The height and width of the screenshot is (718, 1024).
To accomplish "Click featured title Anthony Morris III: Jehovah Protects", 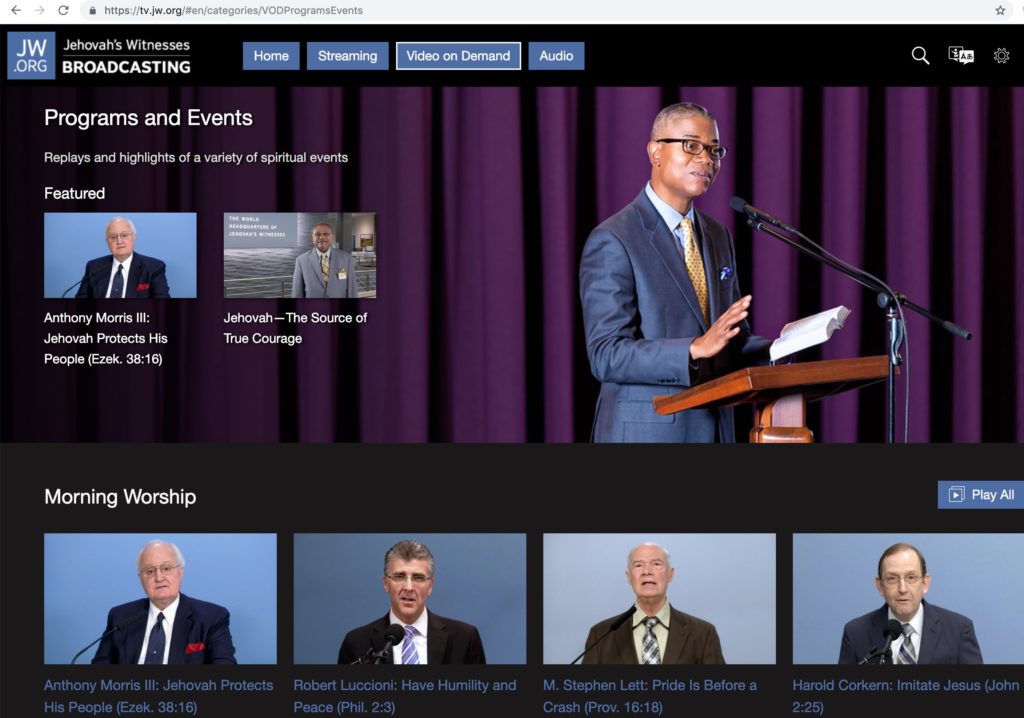I will click(x=106, y=338).
